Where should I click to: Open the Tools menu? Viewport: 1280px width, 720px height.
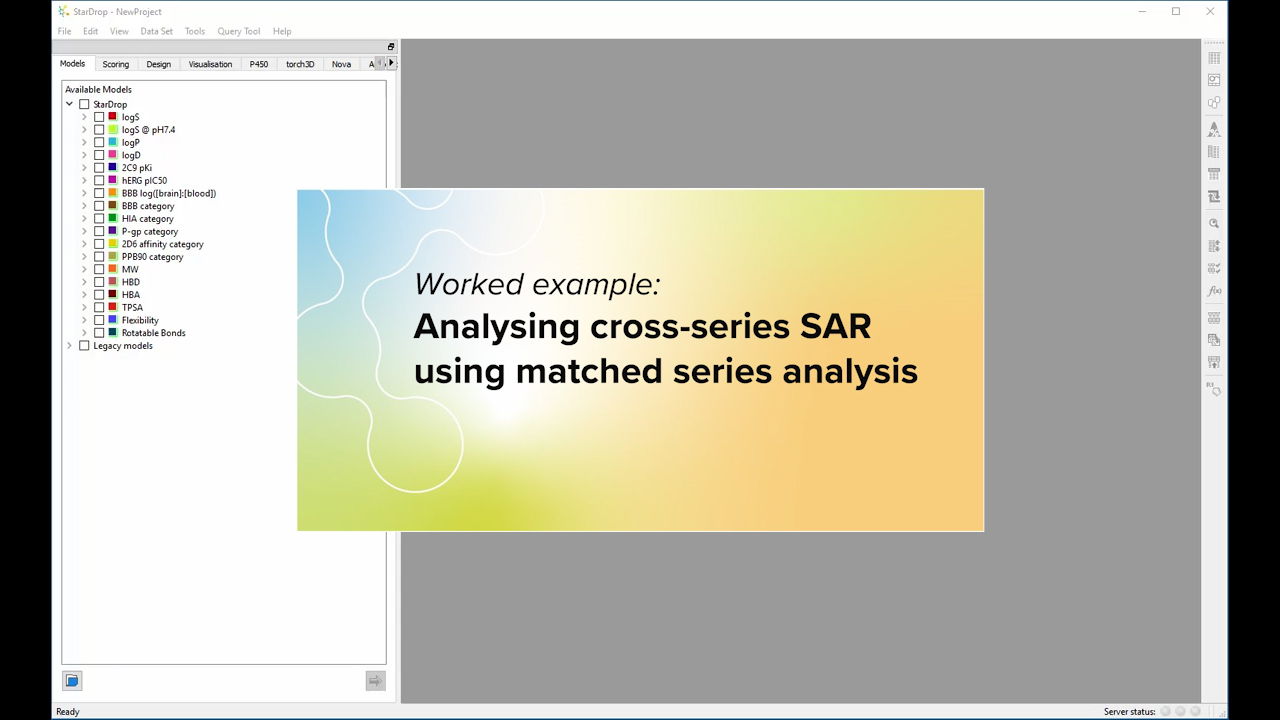[x=195, y=31]
